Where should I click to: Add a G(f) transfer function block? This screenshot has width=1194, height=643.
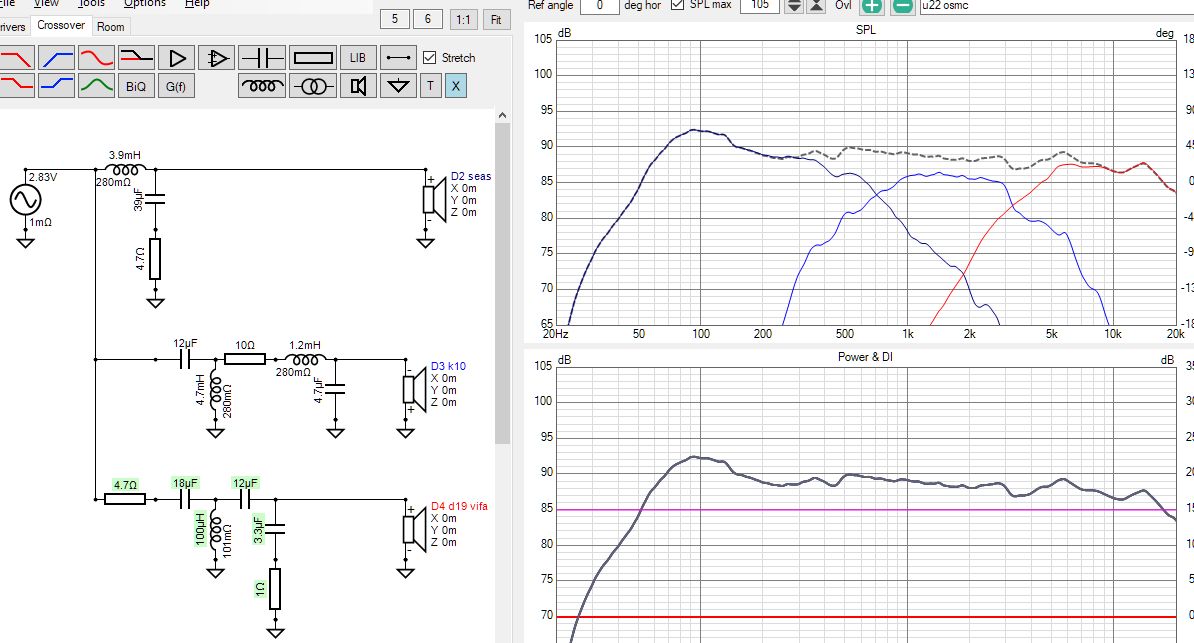tap(176, 86)
